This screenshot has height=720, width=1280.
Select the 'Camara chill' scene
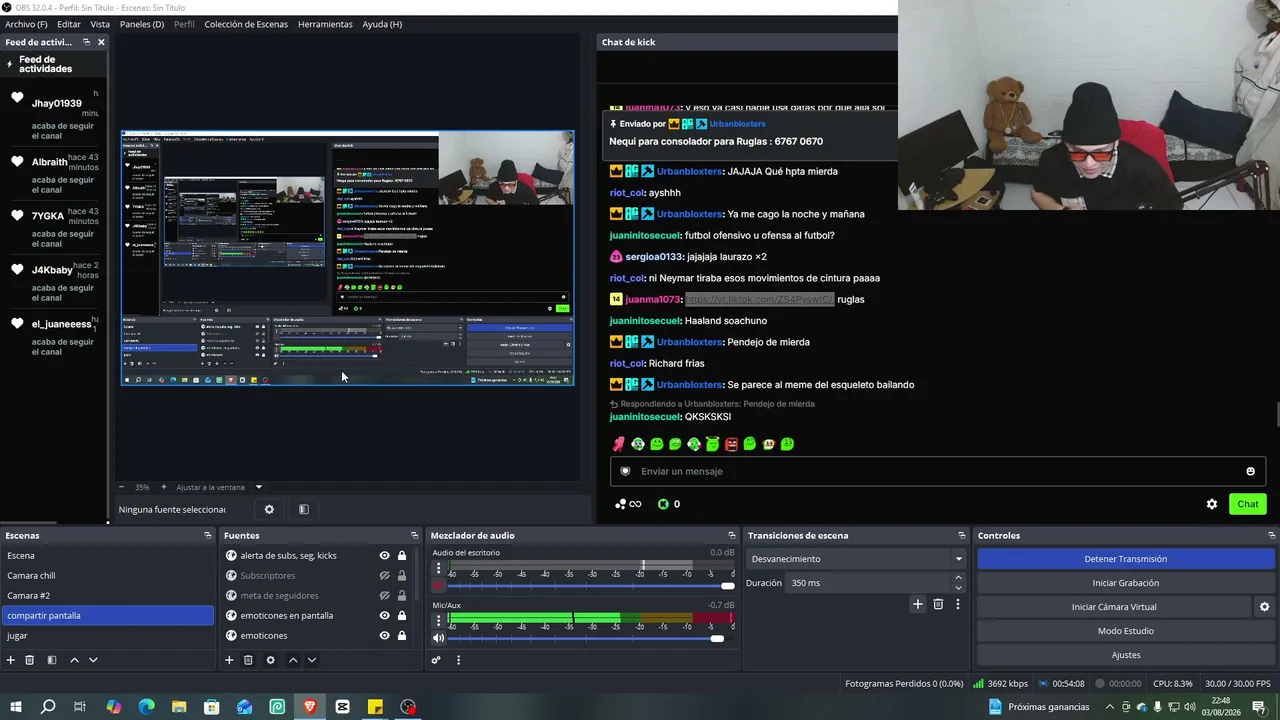click(x=108, y=576)
